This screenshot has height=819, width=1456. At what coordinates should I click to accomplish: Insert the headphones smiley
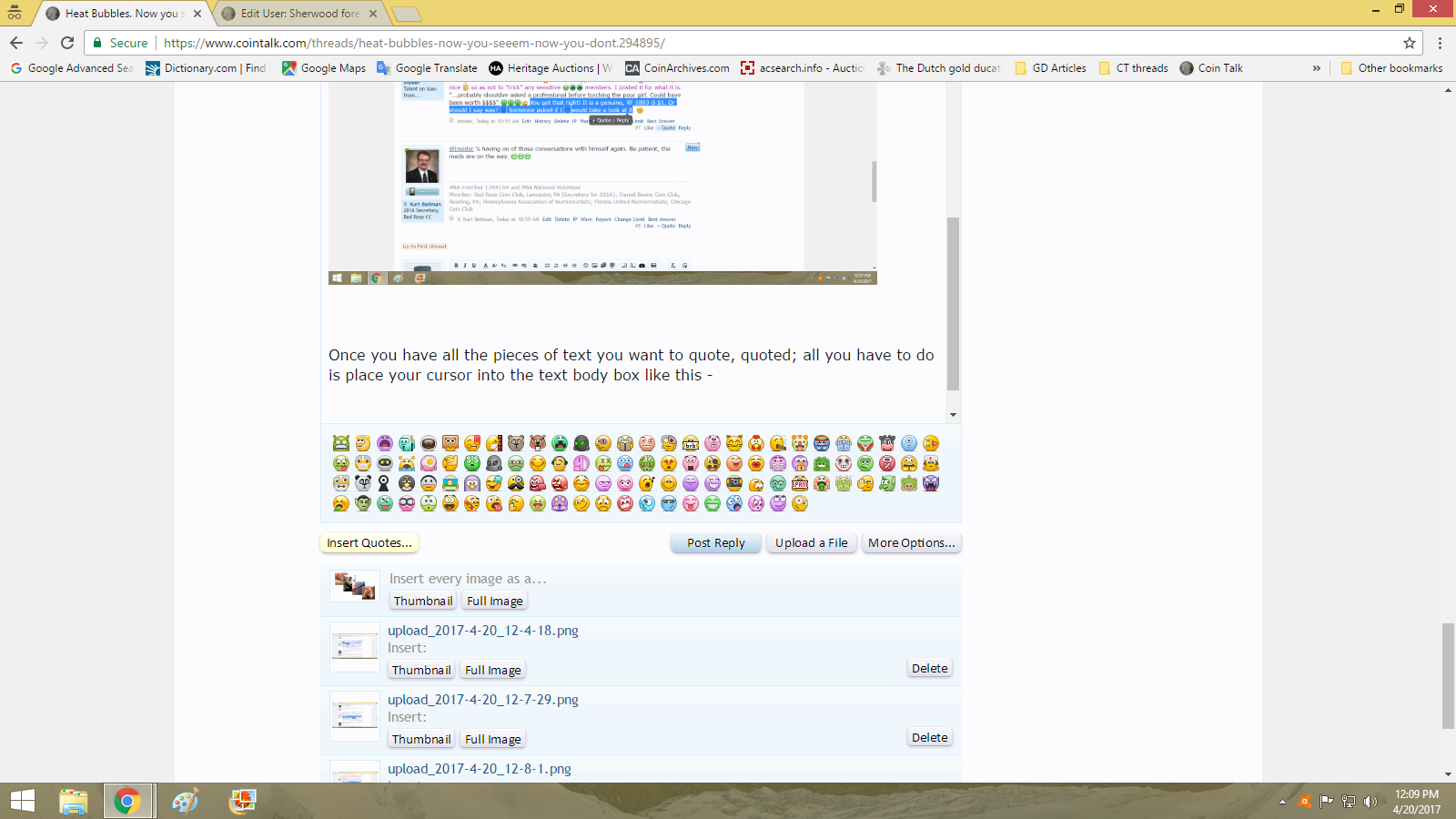pyautogui.click(x=560, y=463)
